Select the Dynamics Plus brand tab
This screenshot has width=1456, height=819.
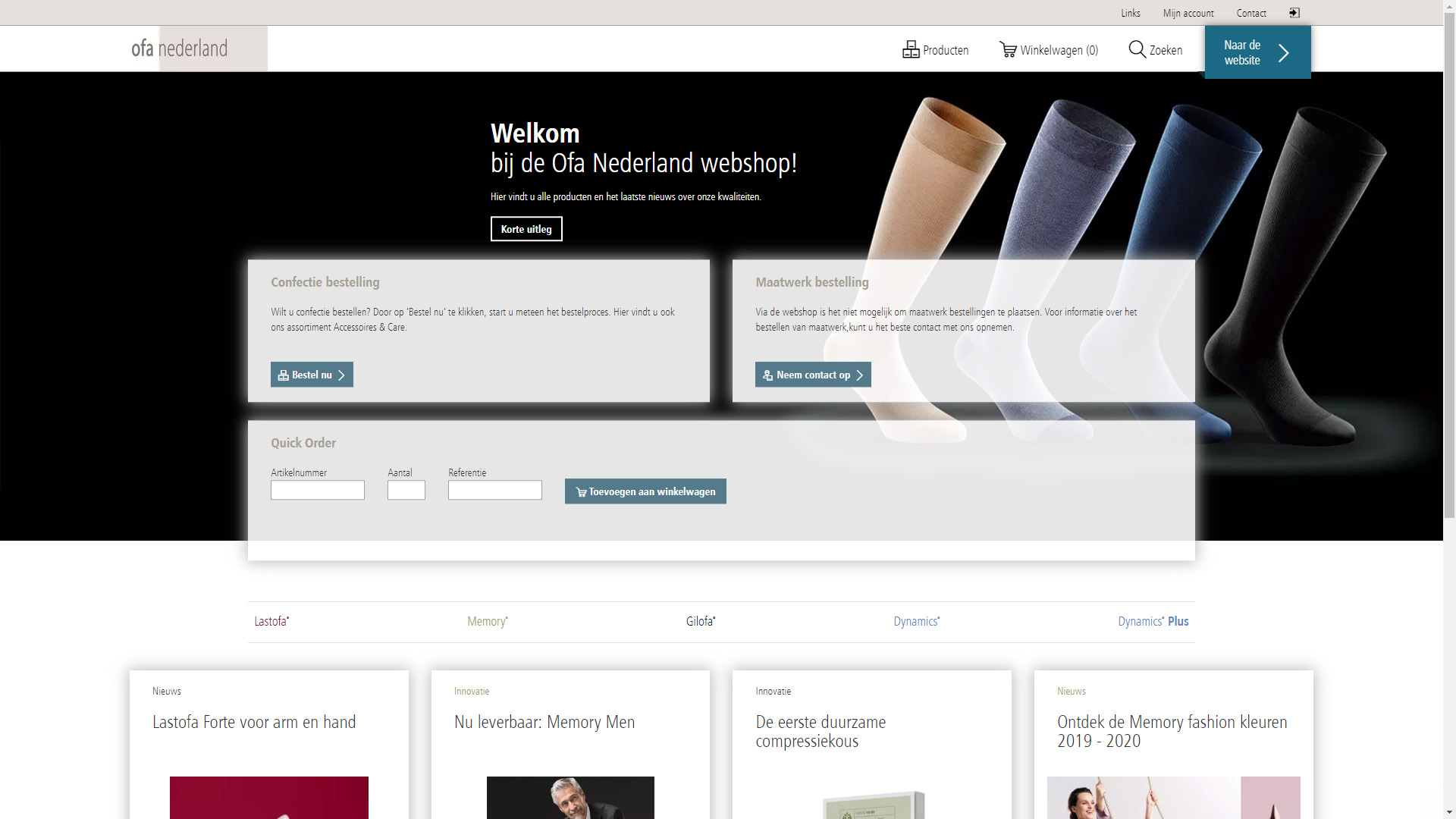tap(1153, 621)
